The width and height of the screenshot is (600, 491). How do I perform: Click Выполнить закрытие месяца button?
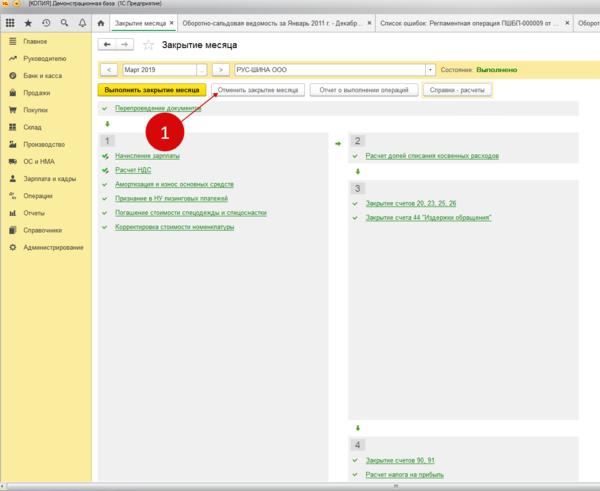(x=152, y=90)
